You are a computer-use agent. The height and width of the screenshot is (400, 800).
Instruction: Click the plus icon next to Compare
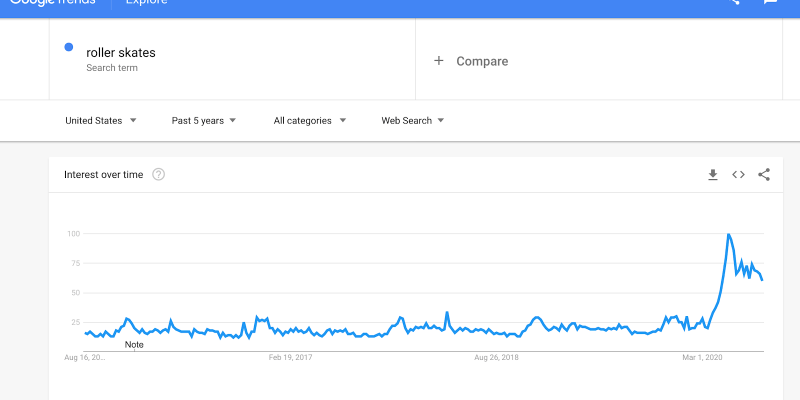[x=438, y=61]
